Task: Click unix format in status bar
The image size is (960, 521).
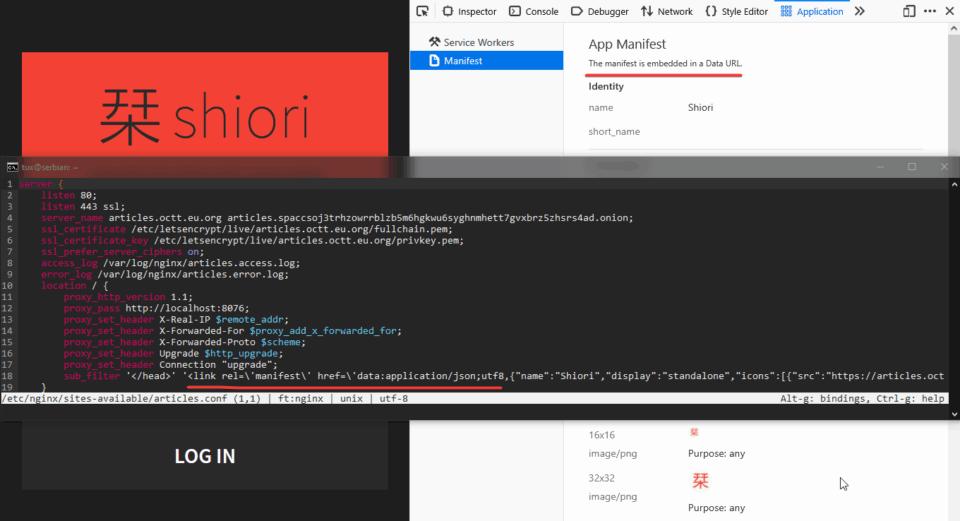Action: point(351,399)
